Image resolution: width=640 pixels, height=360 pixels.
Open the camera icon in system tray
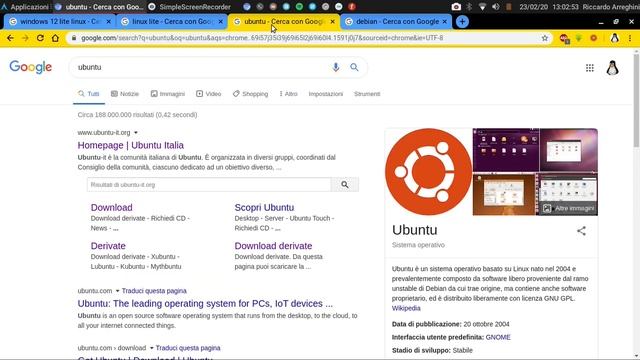[456, 7]
